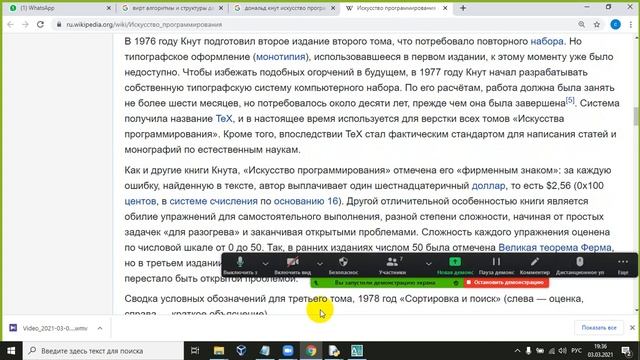640x360 pixels.
Task: Go back to previous page
Action: click(x=11, y=24)
